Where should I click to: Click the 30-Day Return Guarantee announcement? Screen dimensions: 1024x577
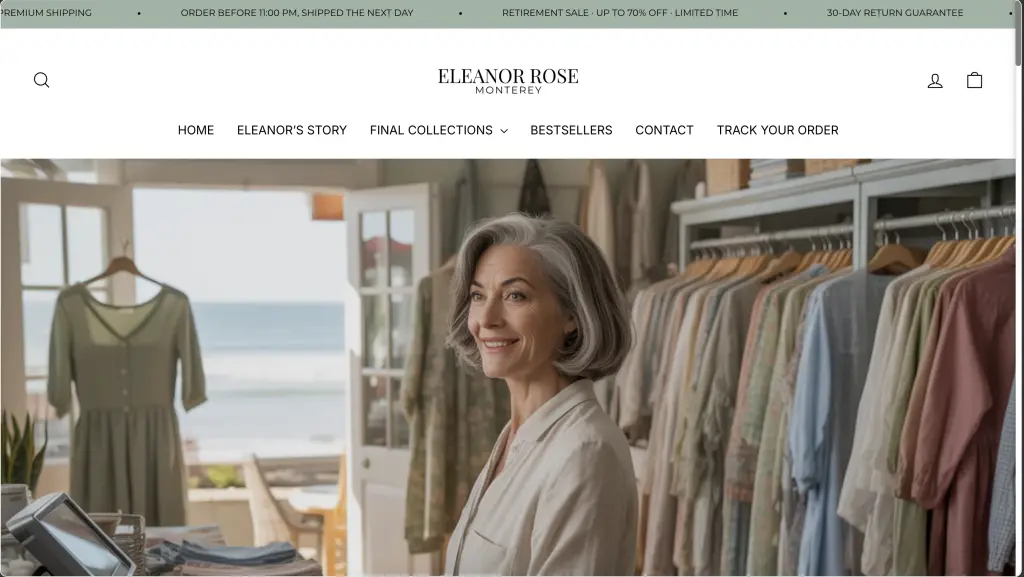tap(895, 12)
